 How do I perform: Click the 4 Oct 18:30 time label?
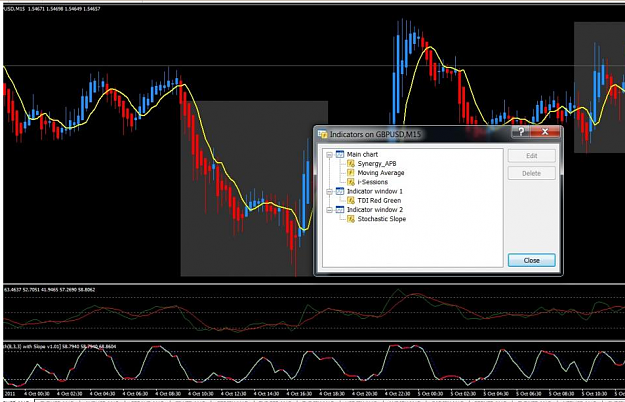332,394
